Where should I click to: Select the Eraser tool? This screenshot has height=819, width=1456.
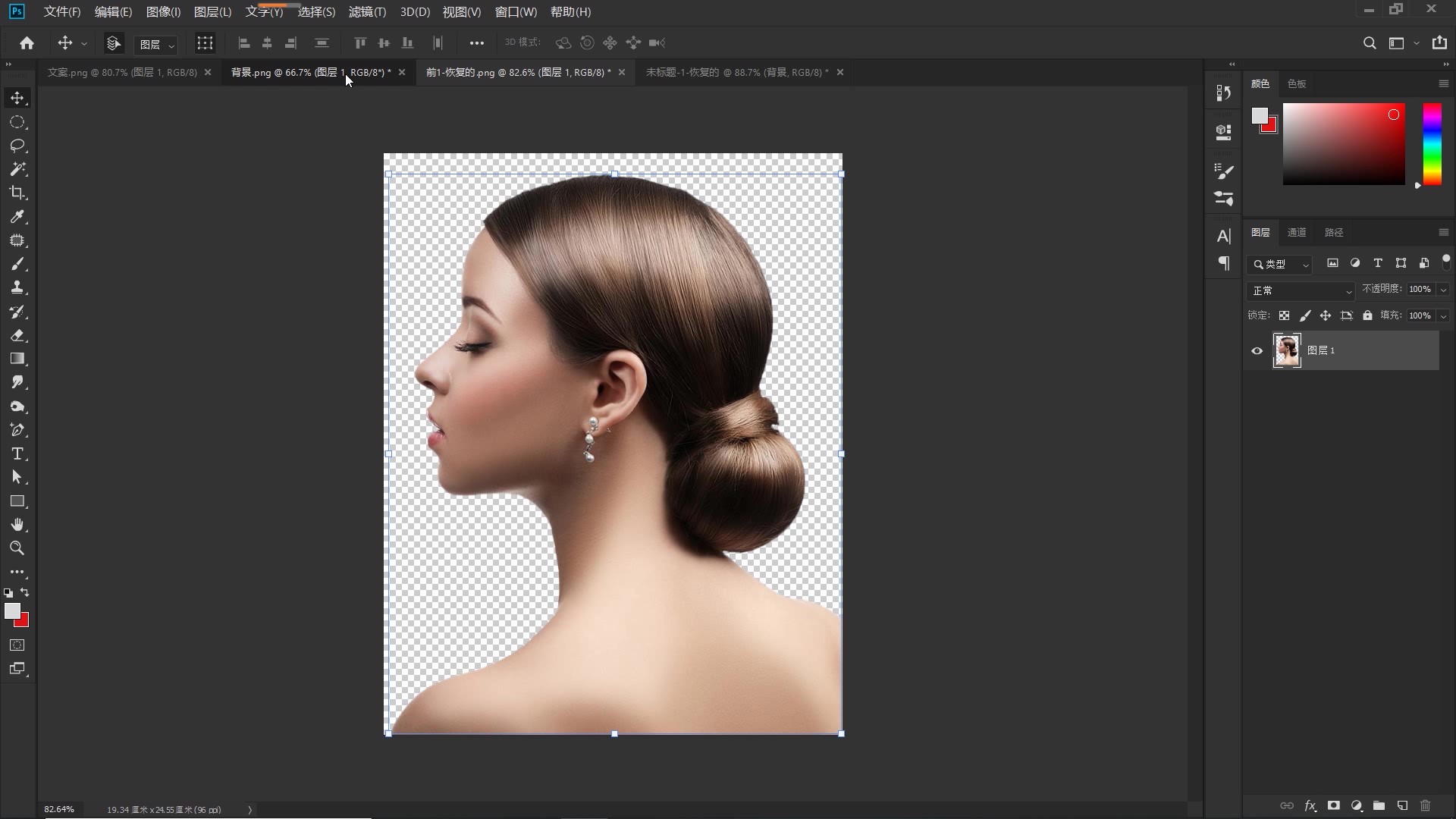17,335
